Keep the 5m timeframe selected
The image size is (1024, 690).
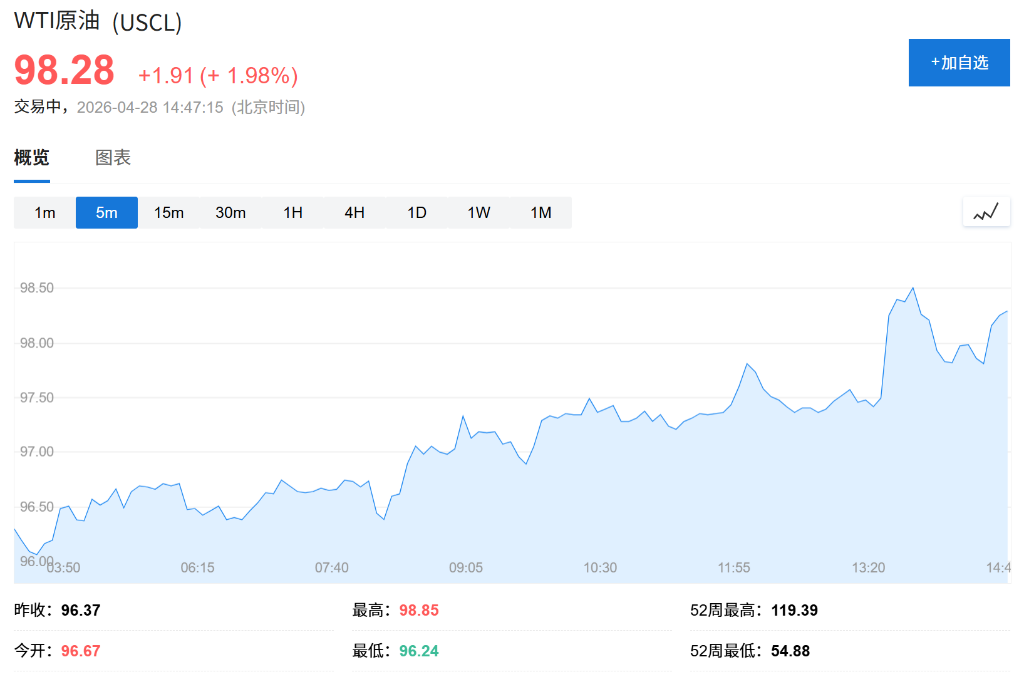pos(106,212)
